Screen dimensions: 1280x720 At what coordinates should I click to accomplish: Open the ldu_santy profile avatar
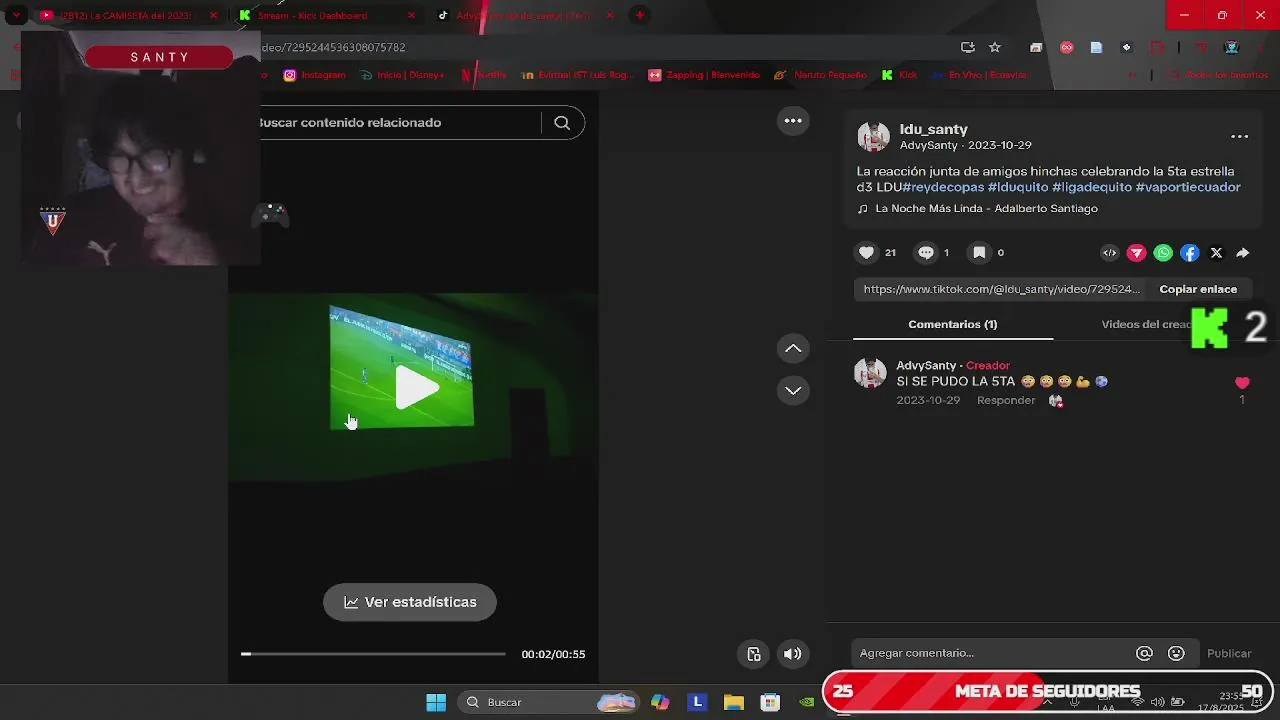(874, 137)
